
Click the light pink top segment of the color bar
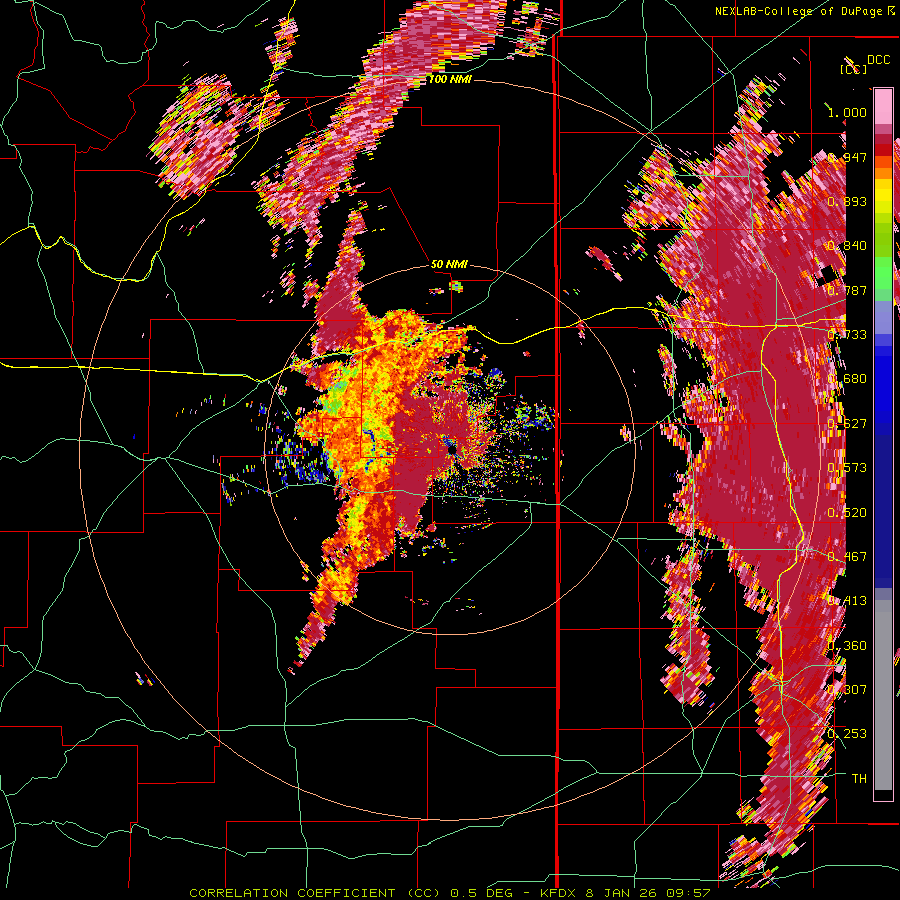tap(883, 106)
